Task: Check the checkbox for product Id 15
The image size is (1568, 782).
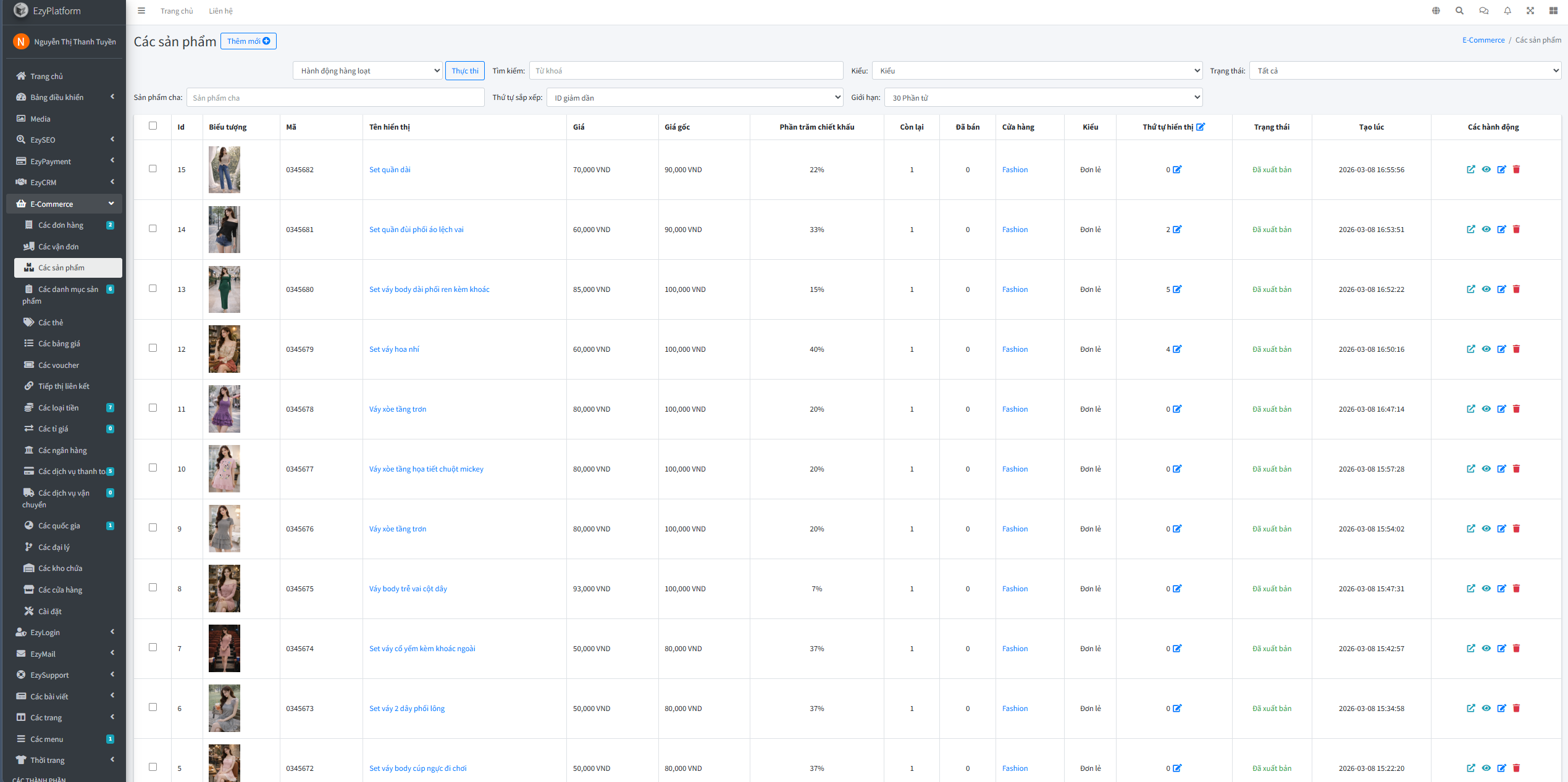Action: [x=153, y=168]
